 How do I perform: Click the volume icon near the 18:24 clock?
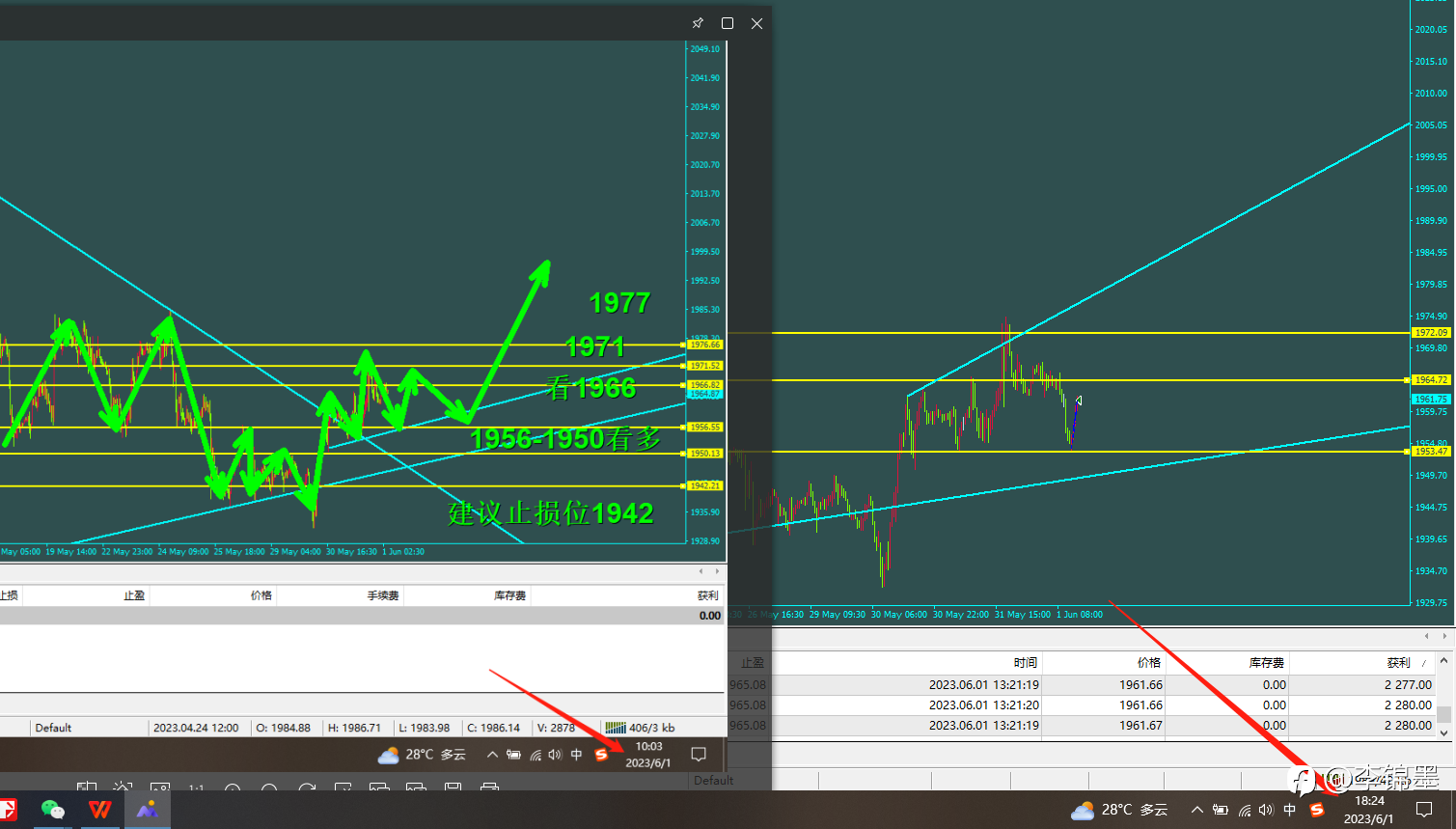1266,810
